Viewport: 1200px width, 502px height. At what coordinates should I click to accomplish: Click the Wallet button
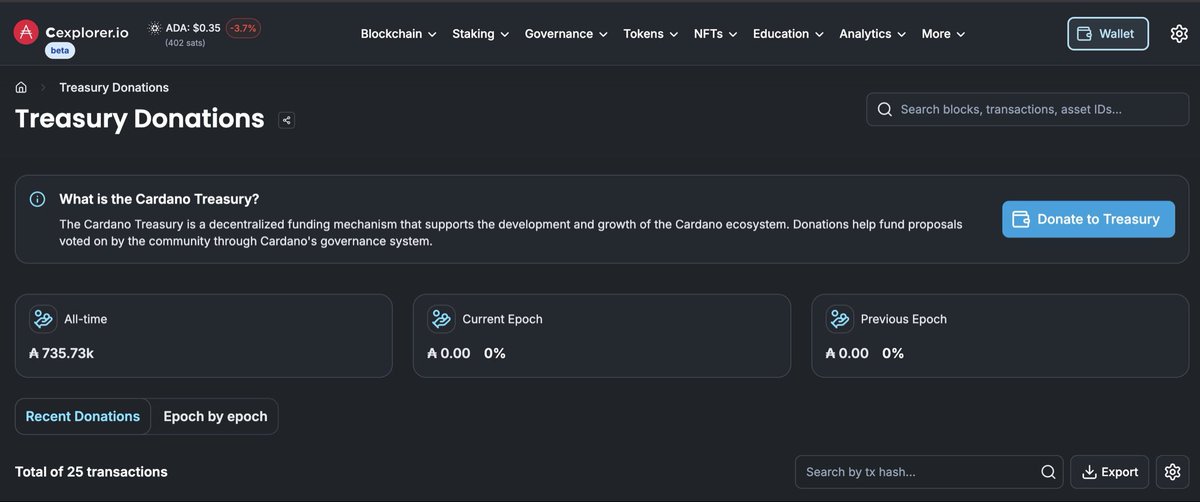pos(1108,34)
